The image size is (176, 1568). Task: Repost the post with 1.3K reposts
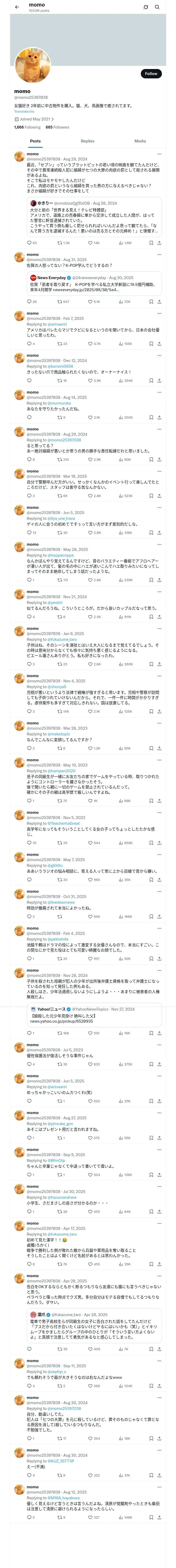tap(63, 243)
